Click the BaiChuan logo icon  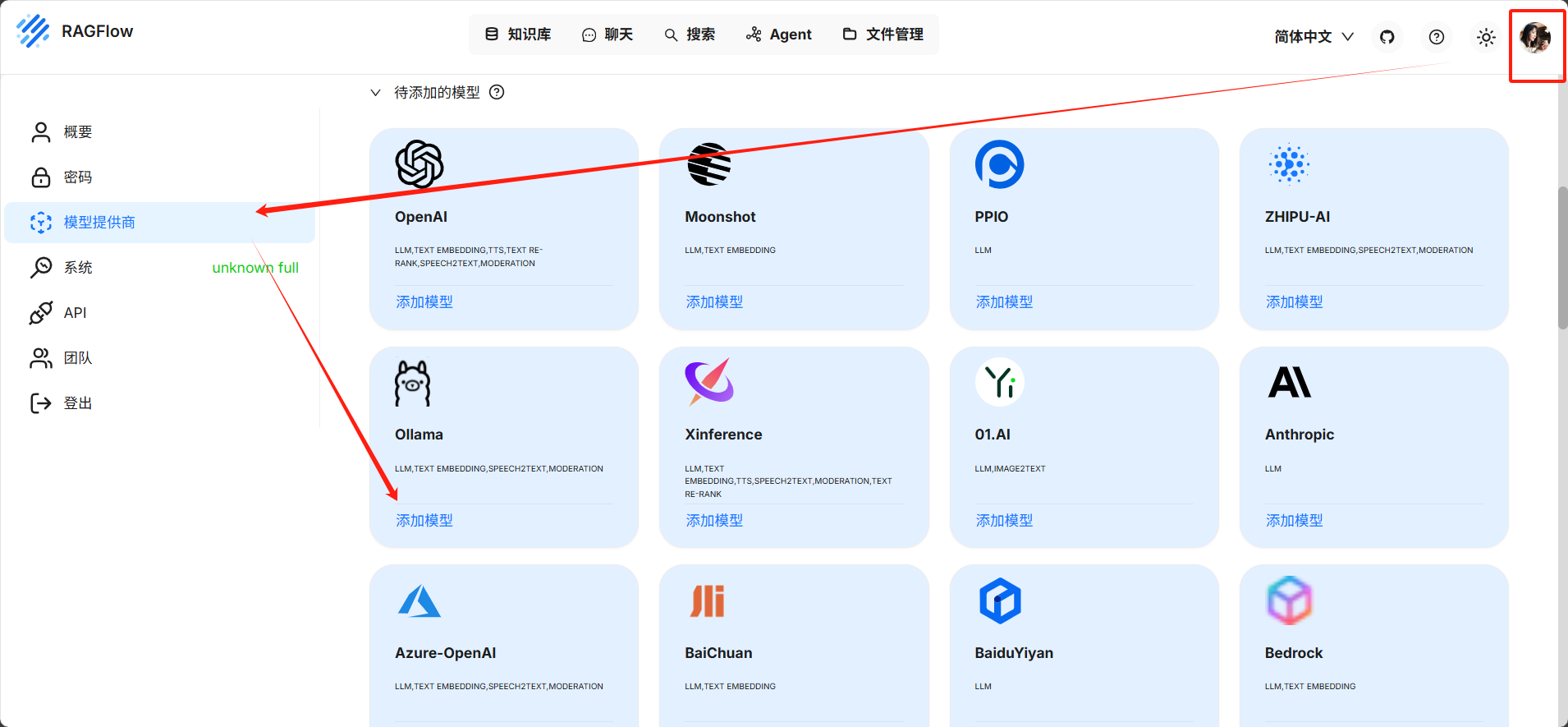[x=708, y=600]
